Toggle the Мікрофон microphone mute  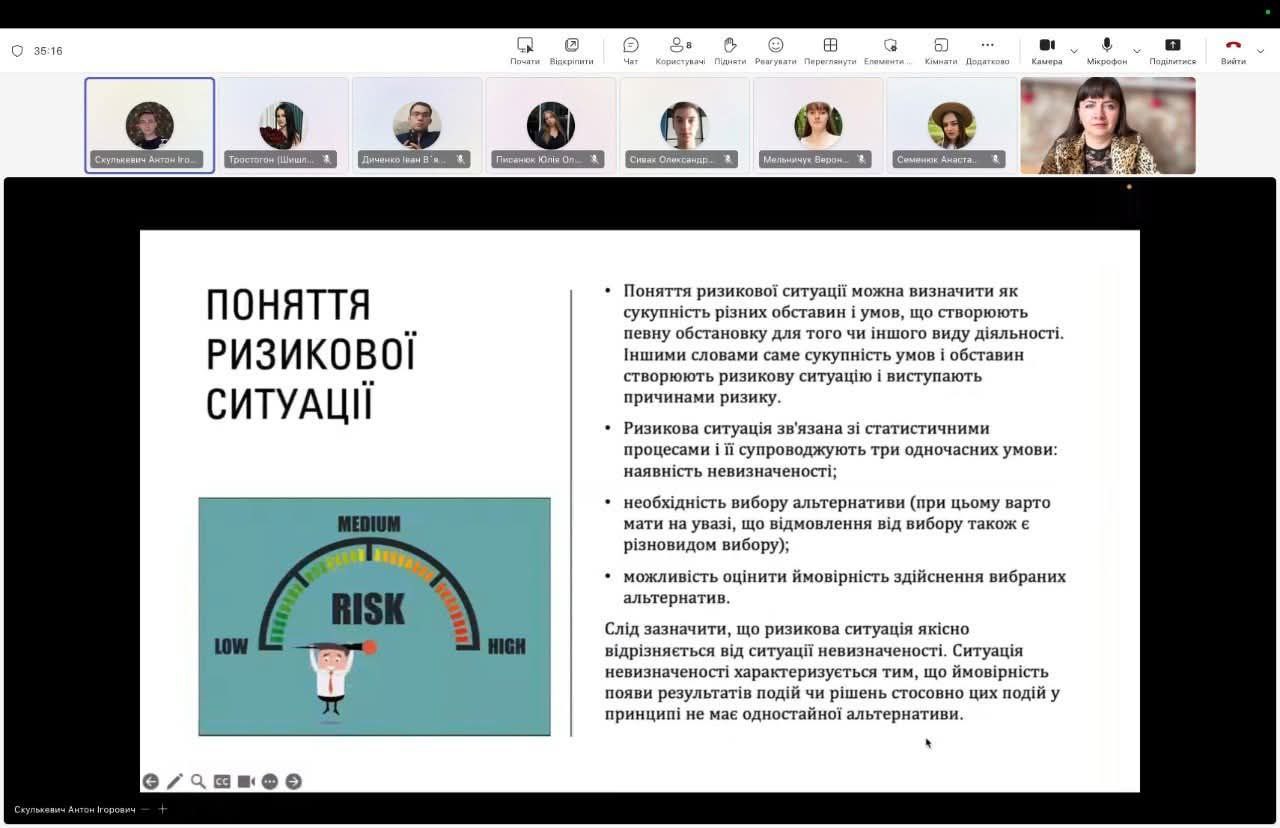click(x=1106, y=50)
